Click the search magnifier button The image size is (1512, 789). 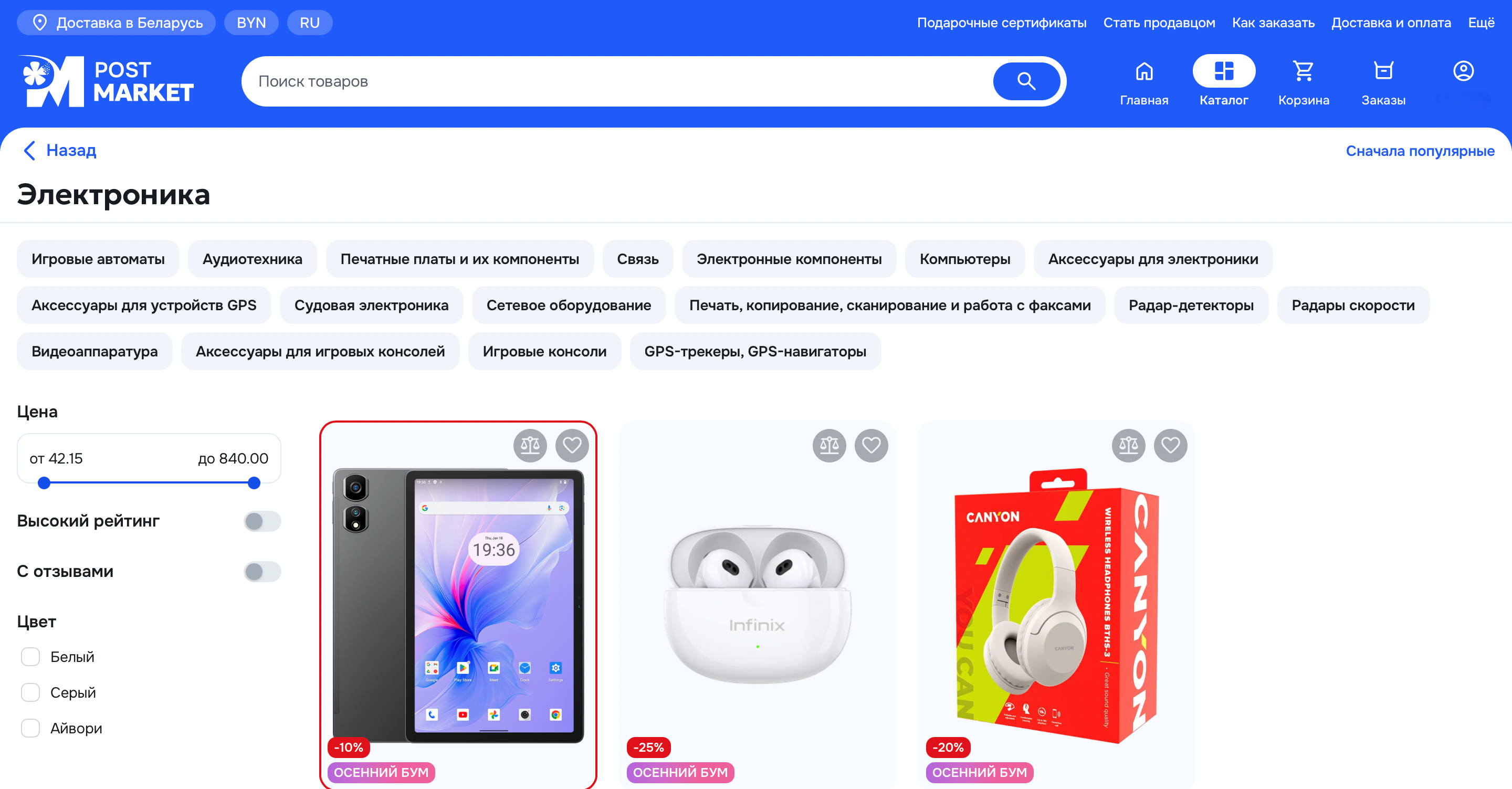(x=1026, y=81)
